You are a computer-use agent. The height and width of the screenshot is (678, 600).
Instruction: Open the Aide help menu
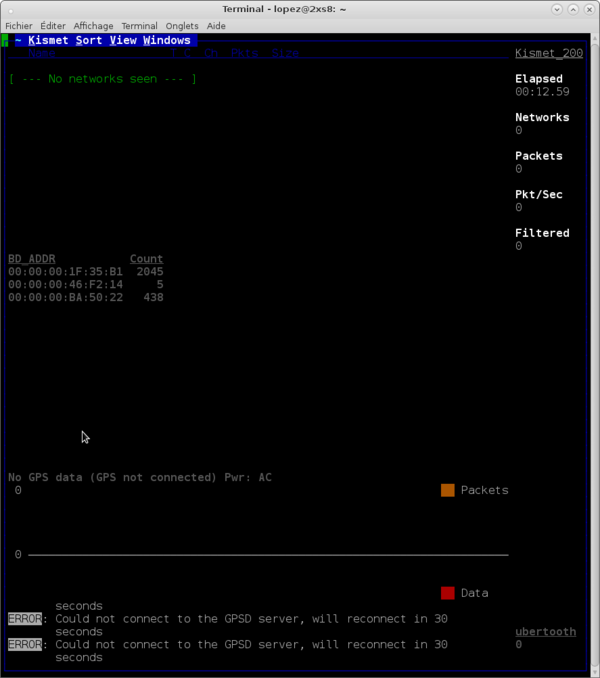point(216,26)
